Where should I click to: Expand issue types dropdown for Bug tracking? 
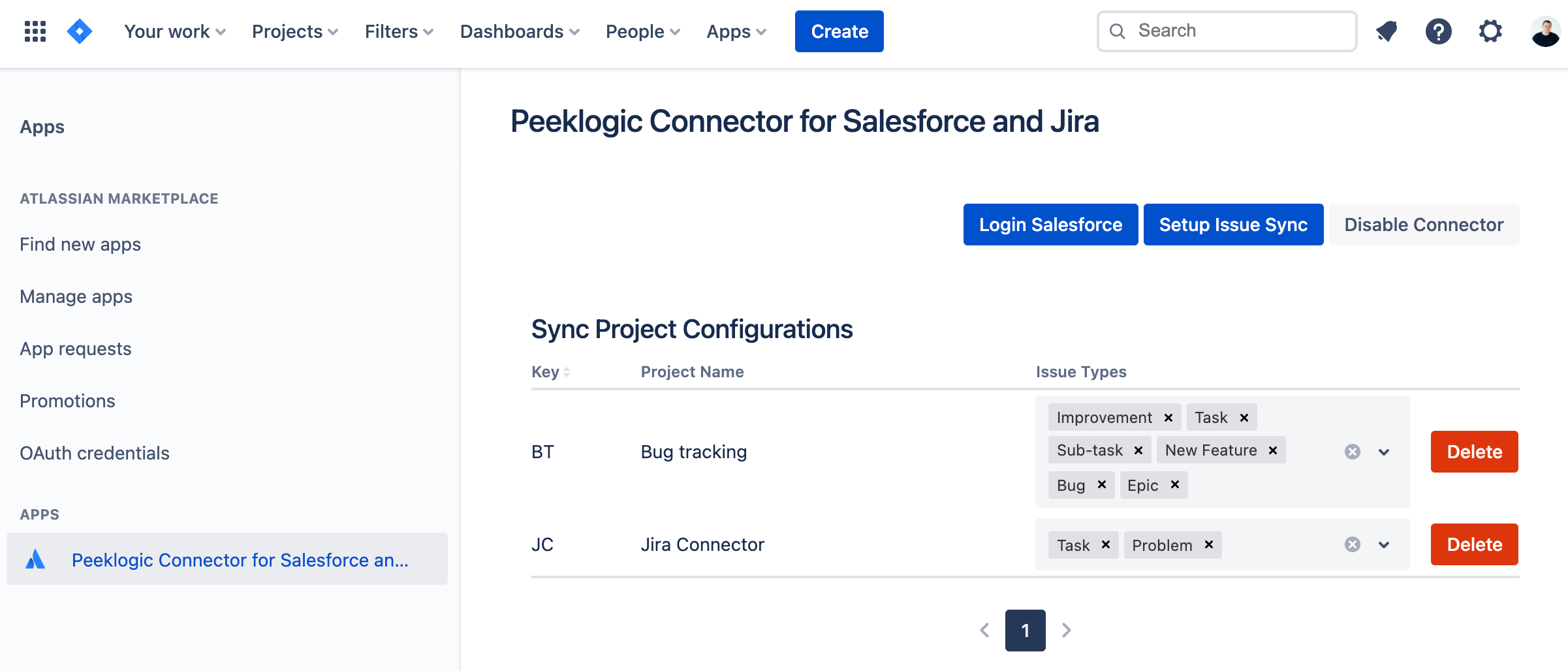point(1383,452)
